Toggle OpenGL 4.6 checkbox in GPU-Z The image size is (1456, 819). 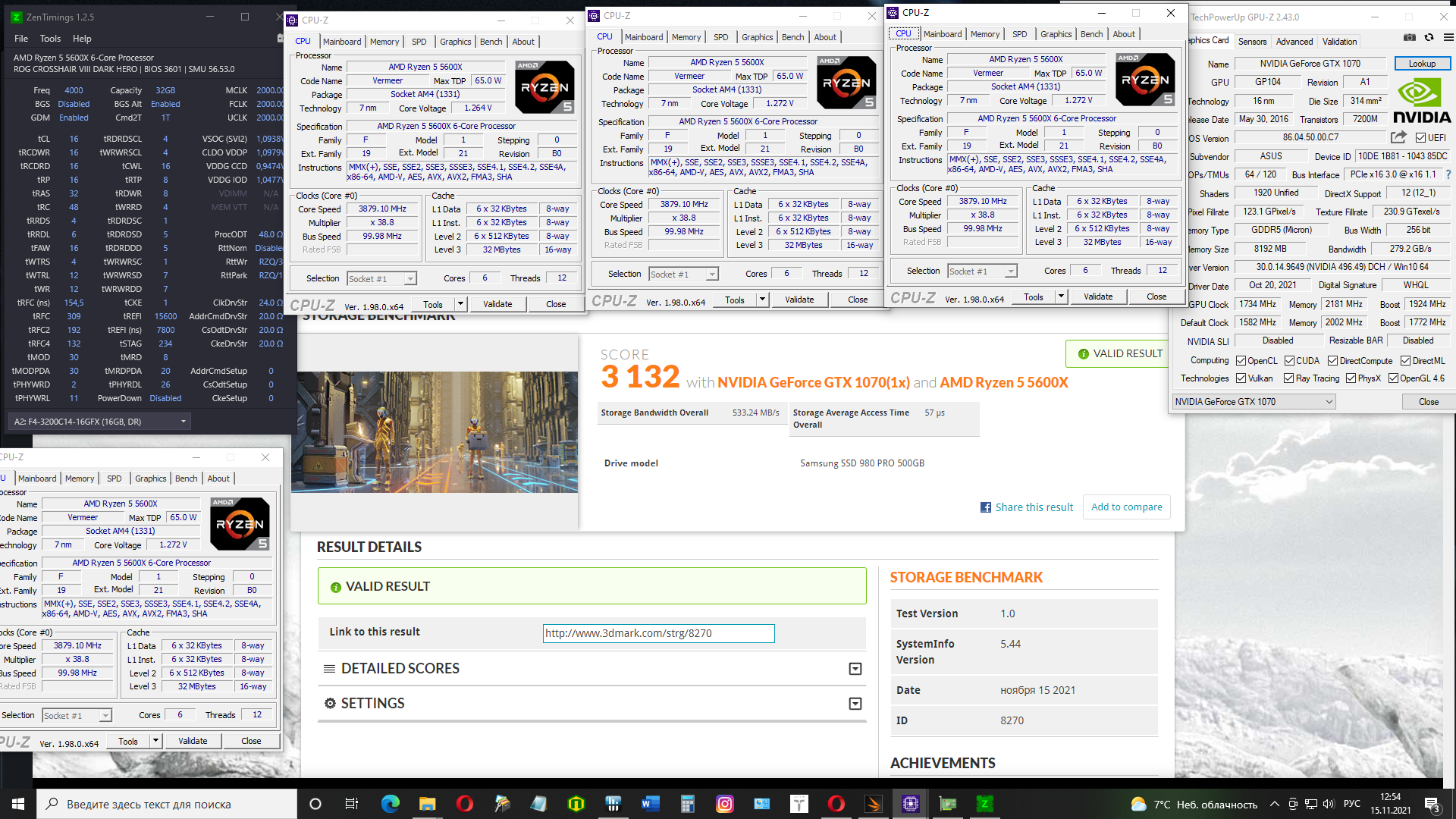pyautogui.click(x=1392, y=378)
